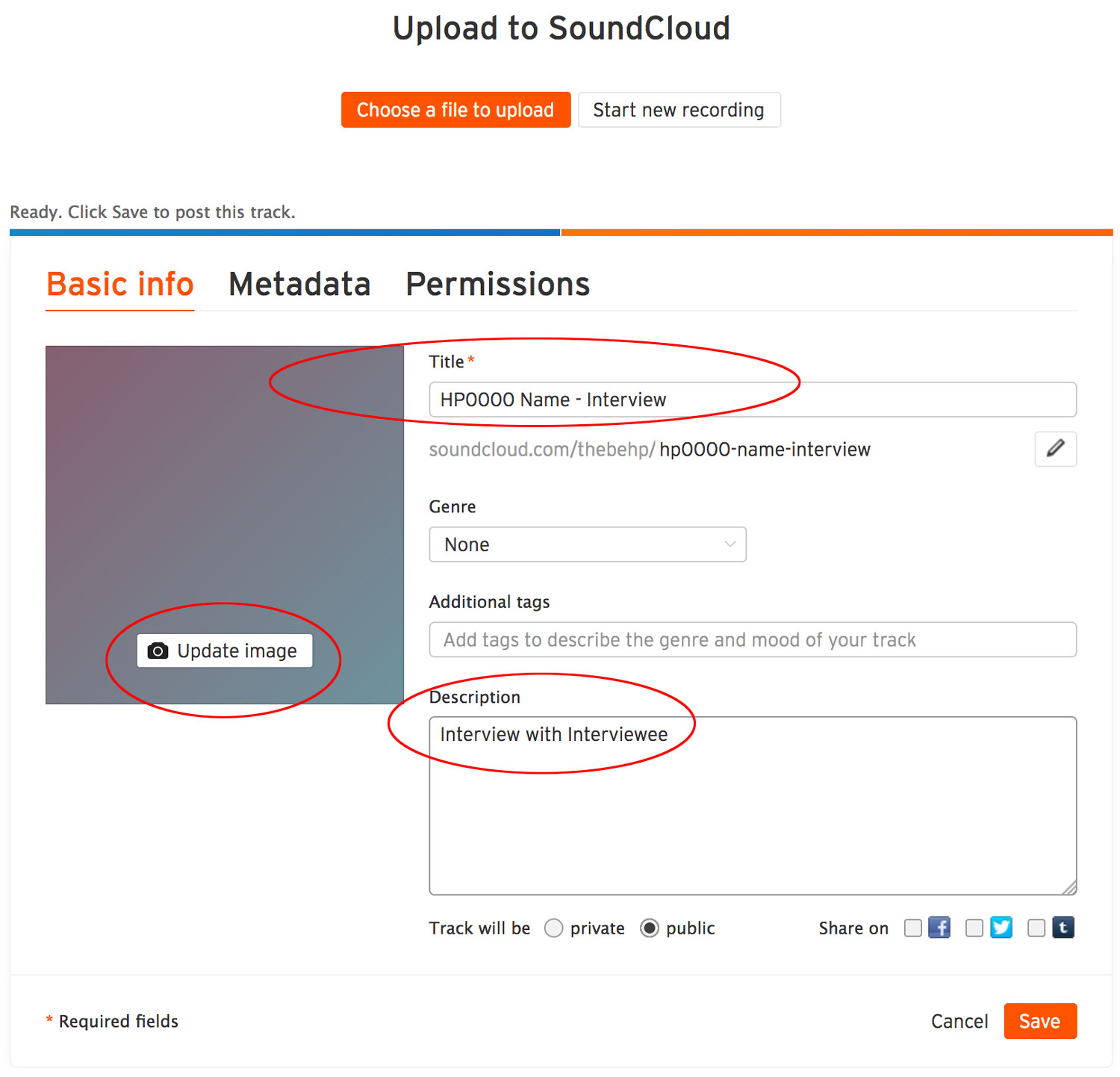Click the Twitter share icon
Viewport: 1120px width, 1077px height.
(1001, 928)
